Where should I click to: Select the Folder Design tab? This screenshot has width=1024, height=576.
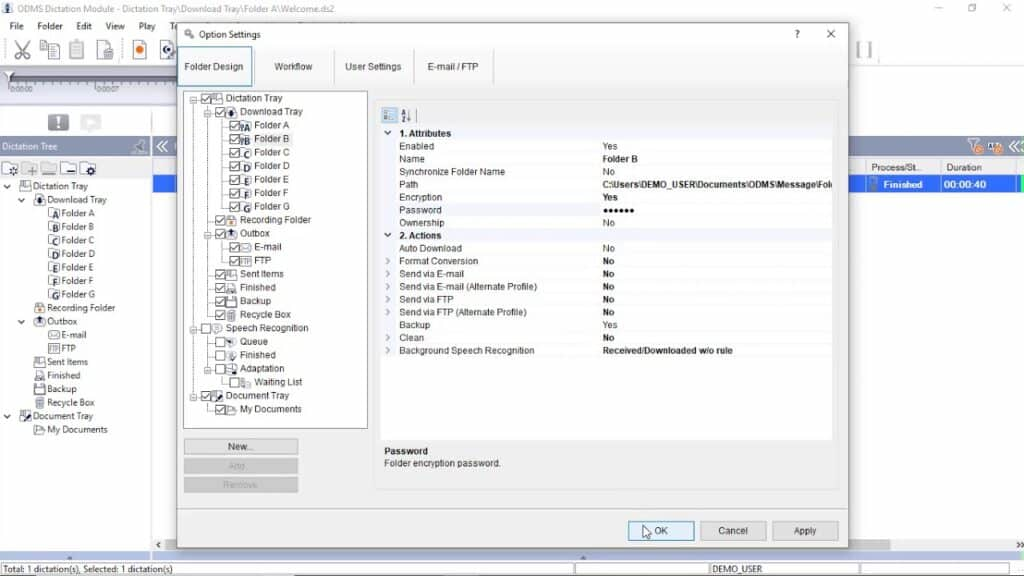(x=214, y=67)
